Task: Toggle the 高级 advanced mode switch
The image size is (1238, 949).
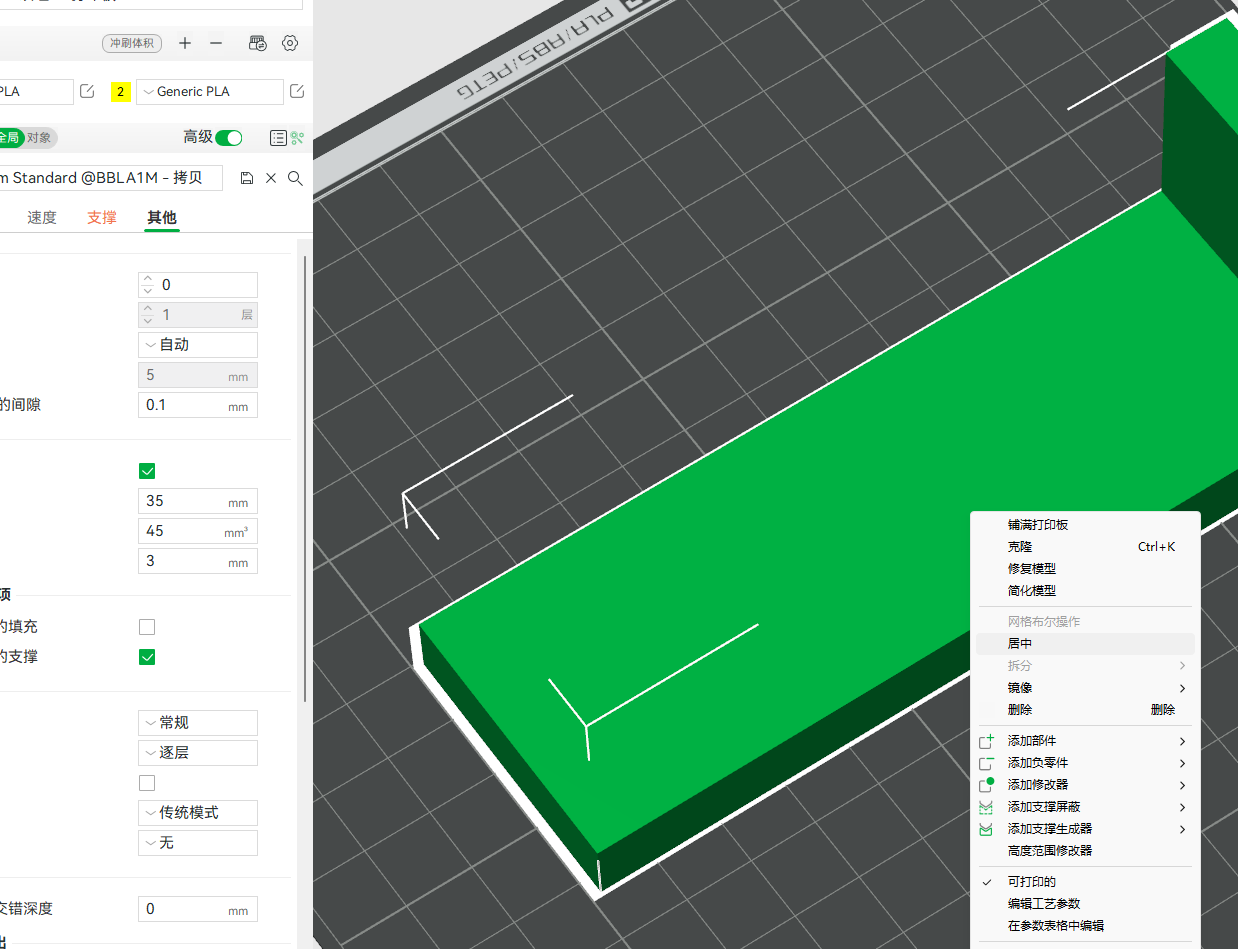Action: 229,138
